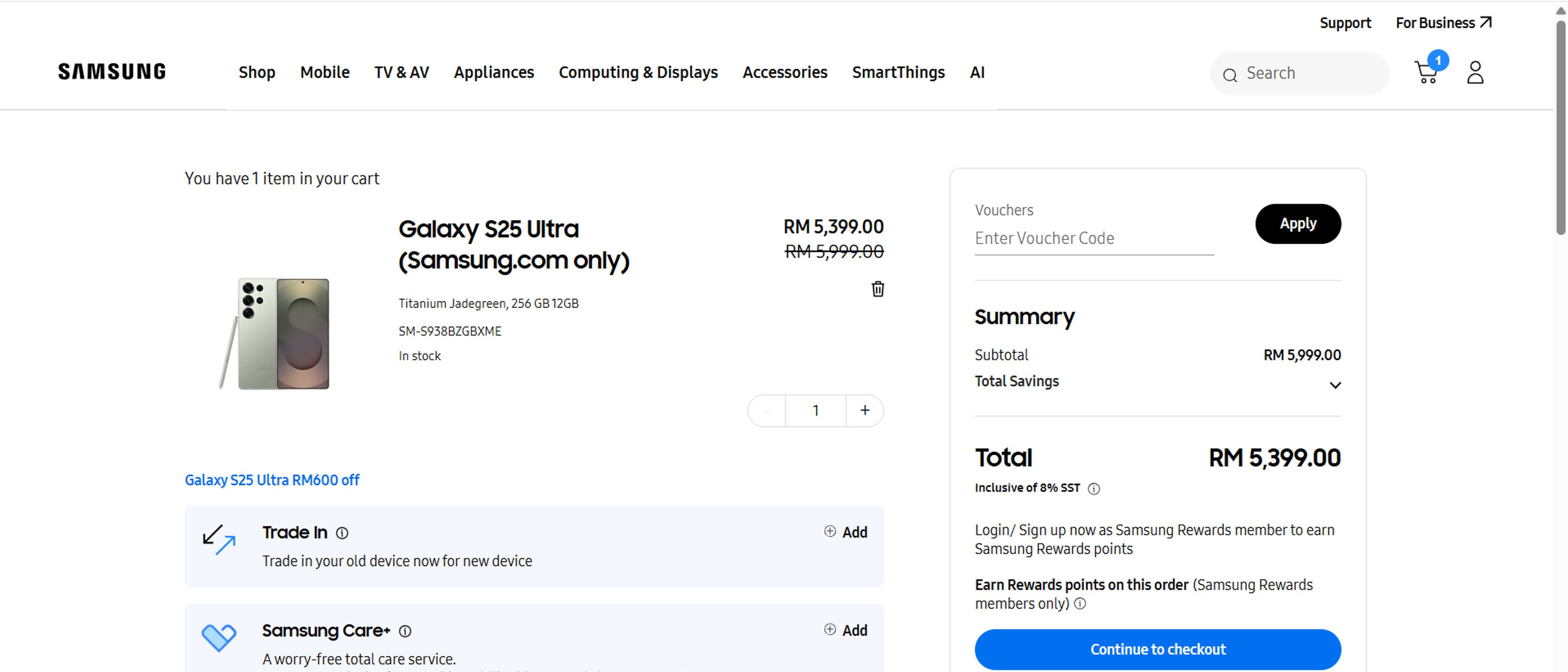Viewport: 1568px width, 672px height.
Task: Open Computing & Displays menu
Action: click(x=639, y=72)
